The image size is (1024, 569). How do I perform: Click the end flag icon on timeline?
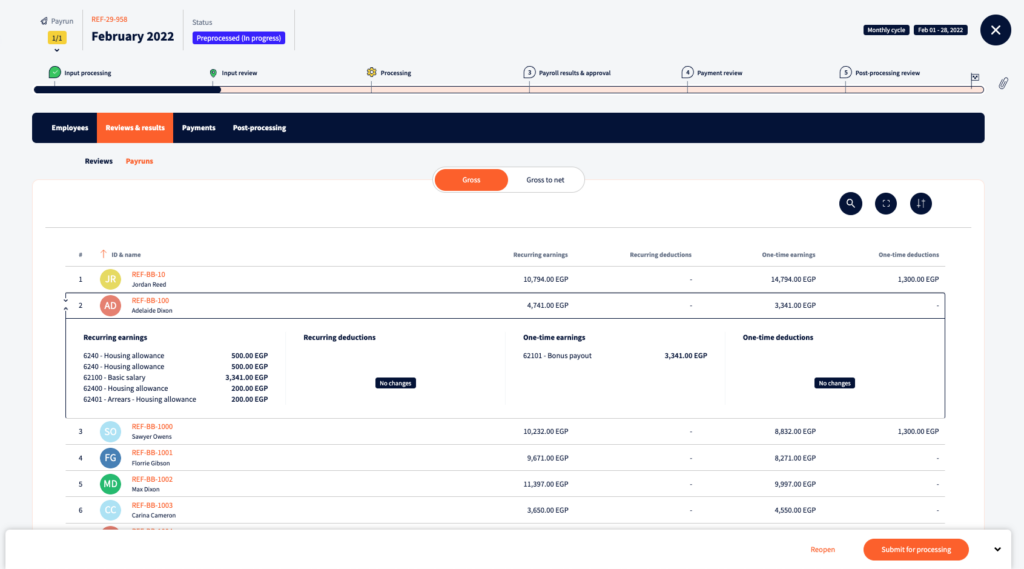tap(974, 77)
